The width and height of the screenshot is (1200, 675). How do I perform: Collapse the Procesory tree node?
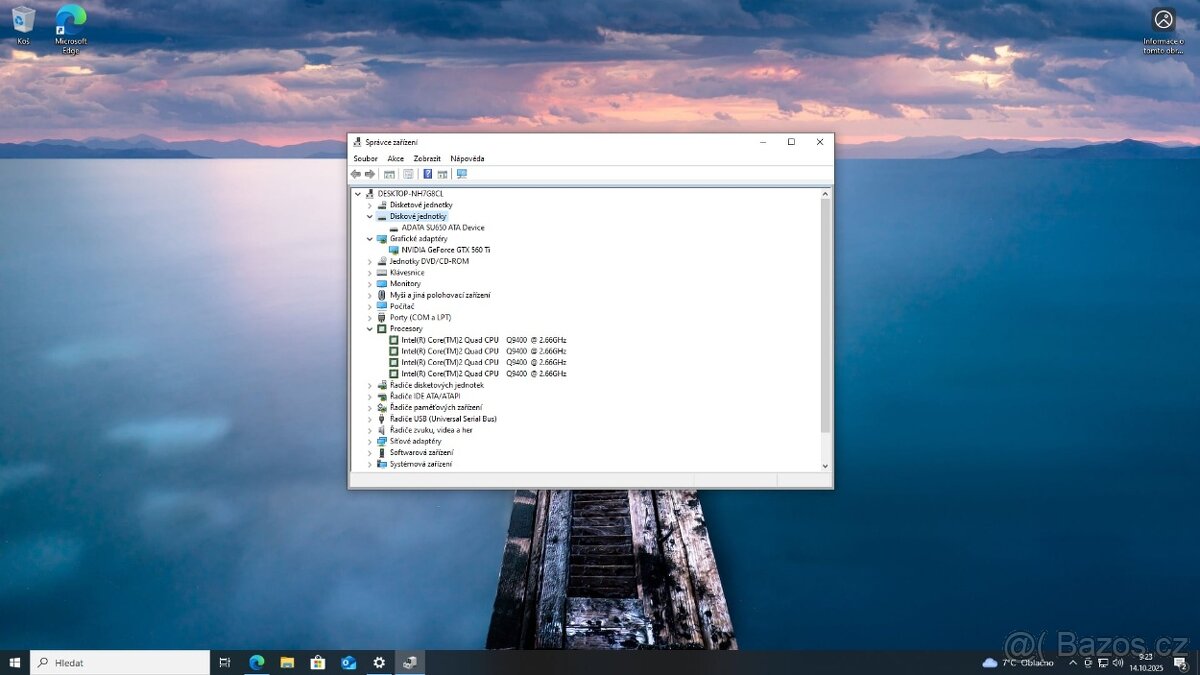click(x=370, y=328)
